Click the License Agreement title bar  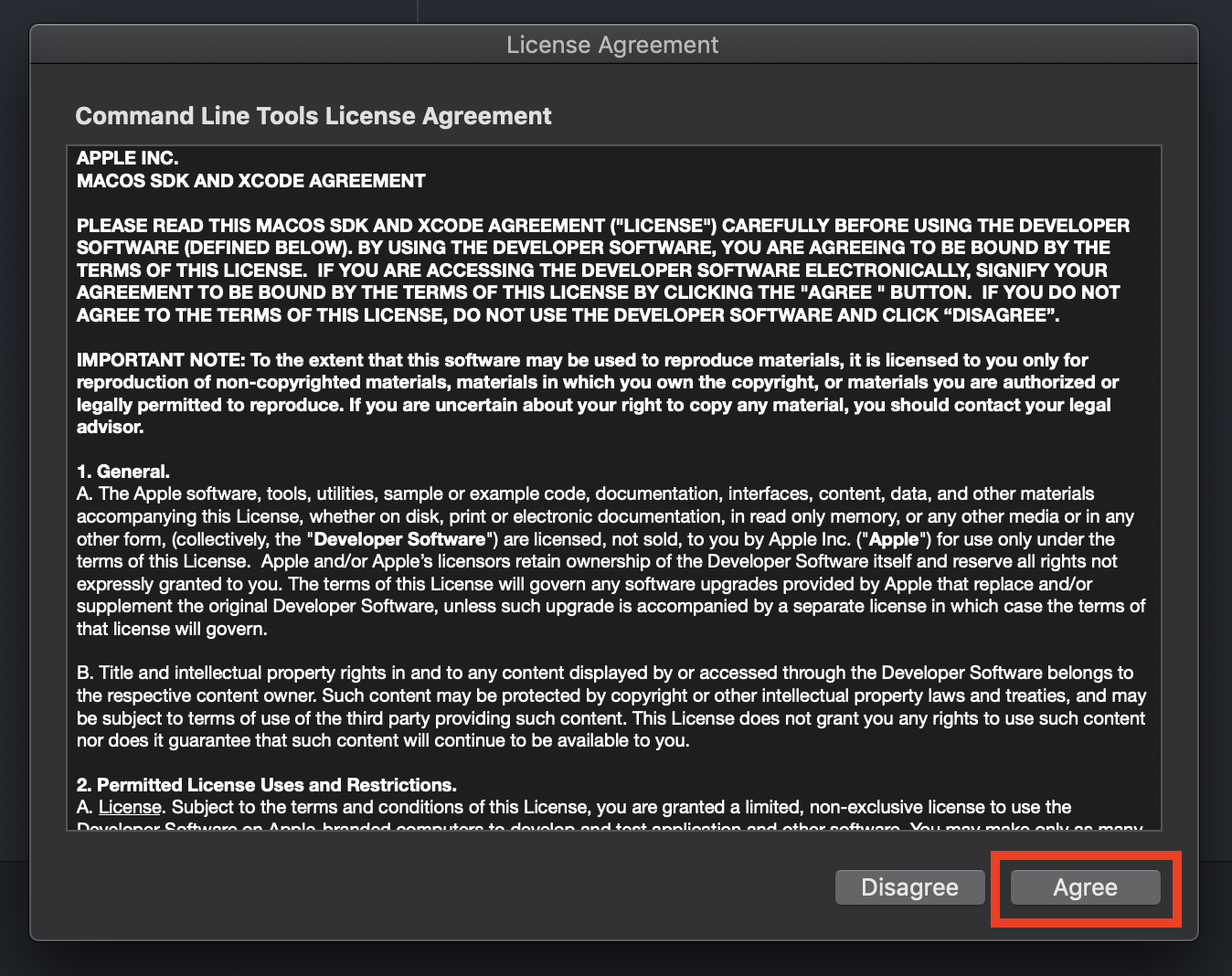[x=612, y=45]
